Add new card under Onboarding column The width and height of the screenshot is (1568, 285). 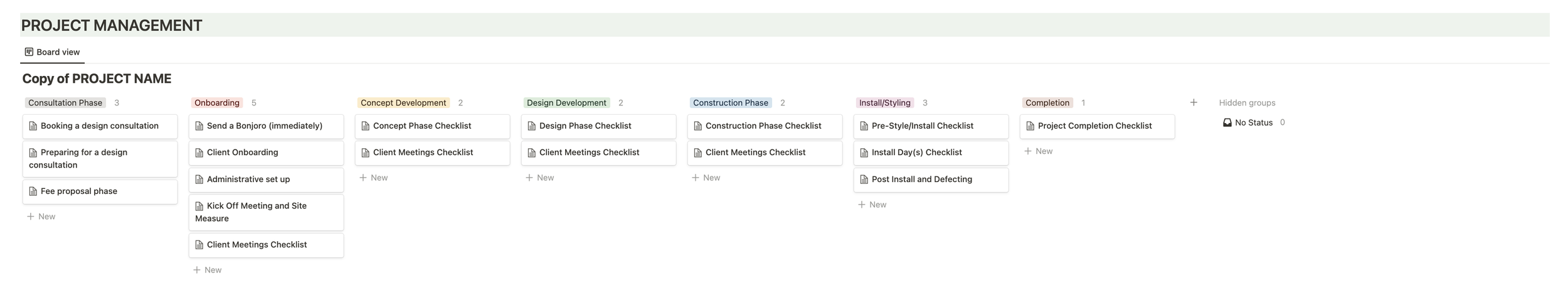(x=208, y=270)
